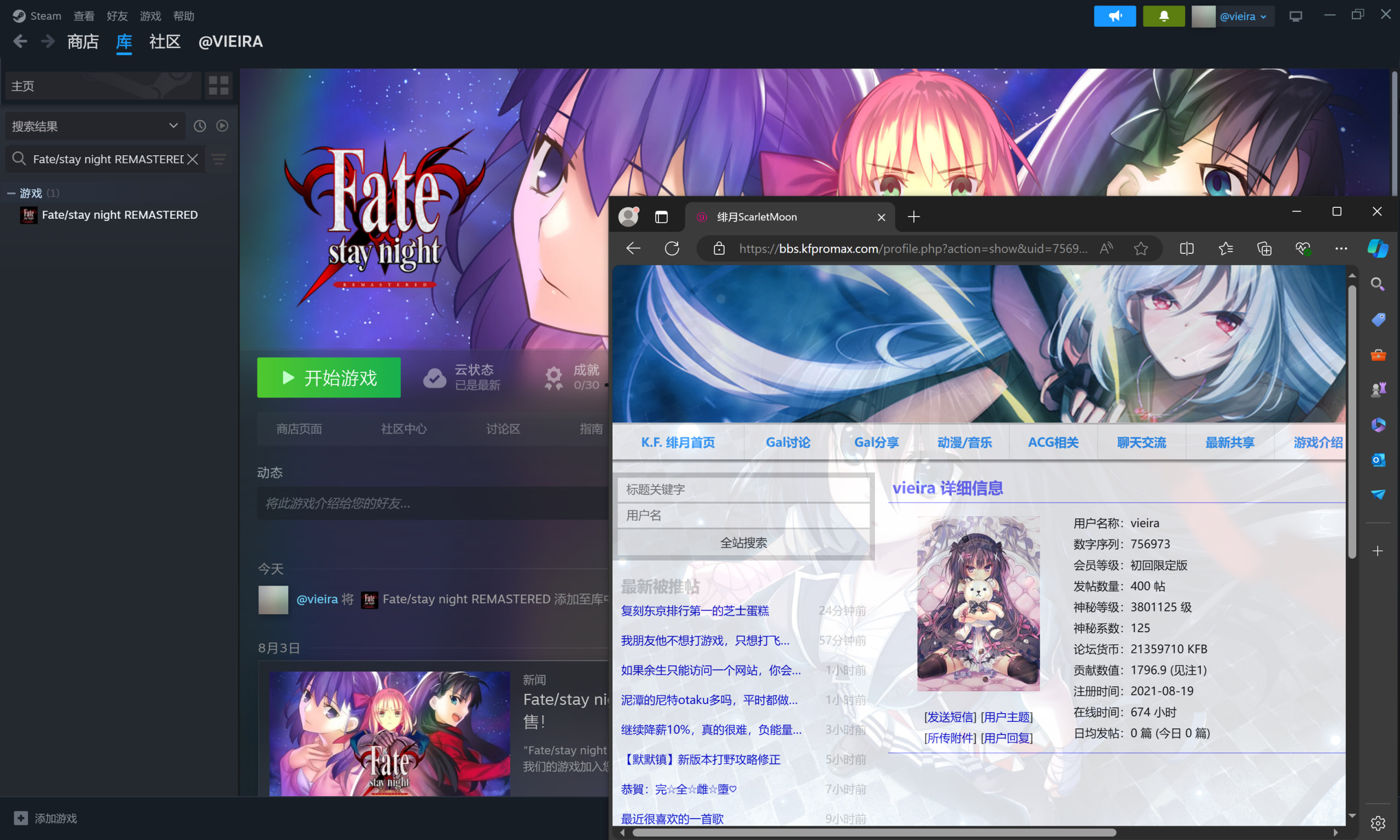This screenshot has width=1400, height=840.
Task: Click the Steam announcements megaphone icon
Action: (x=1114, y=16)
